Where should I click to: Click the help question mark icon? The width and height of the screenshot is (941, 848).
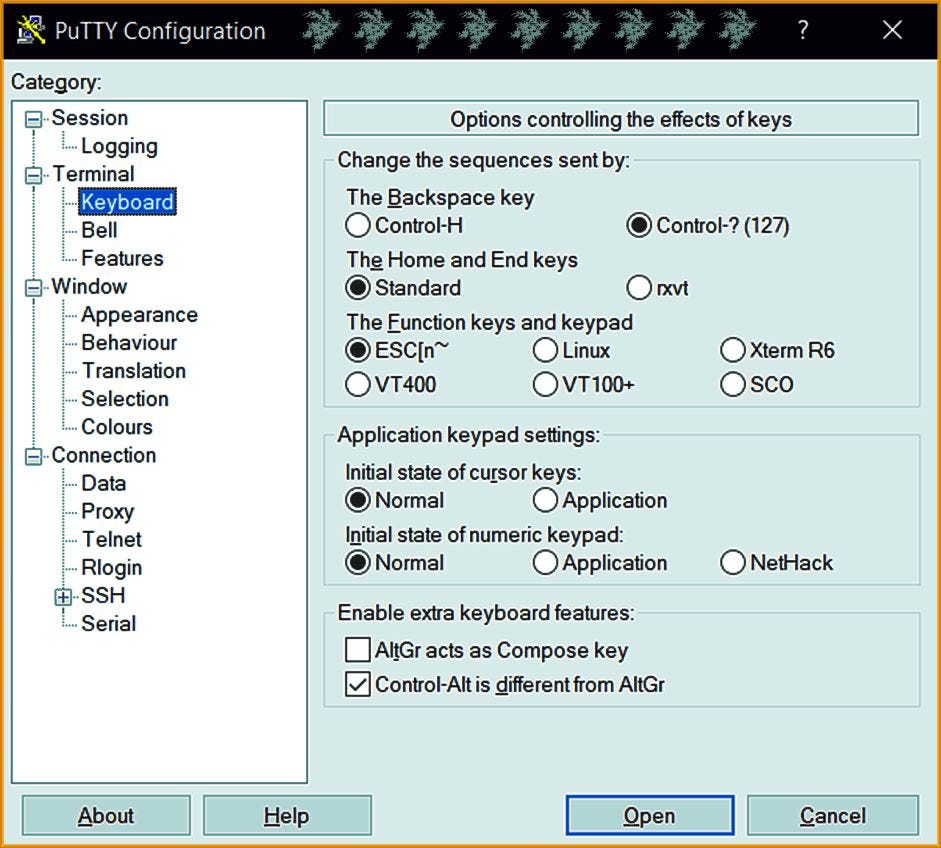(803, 30)
